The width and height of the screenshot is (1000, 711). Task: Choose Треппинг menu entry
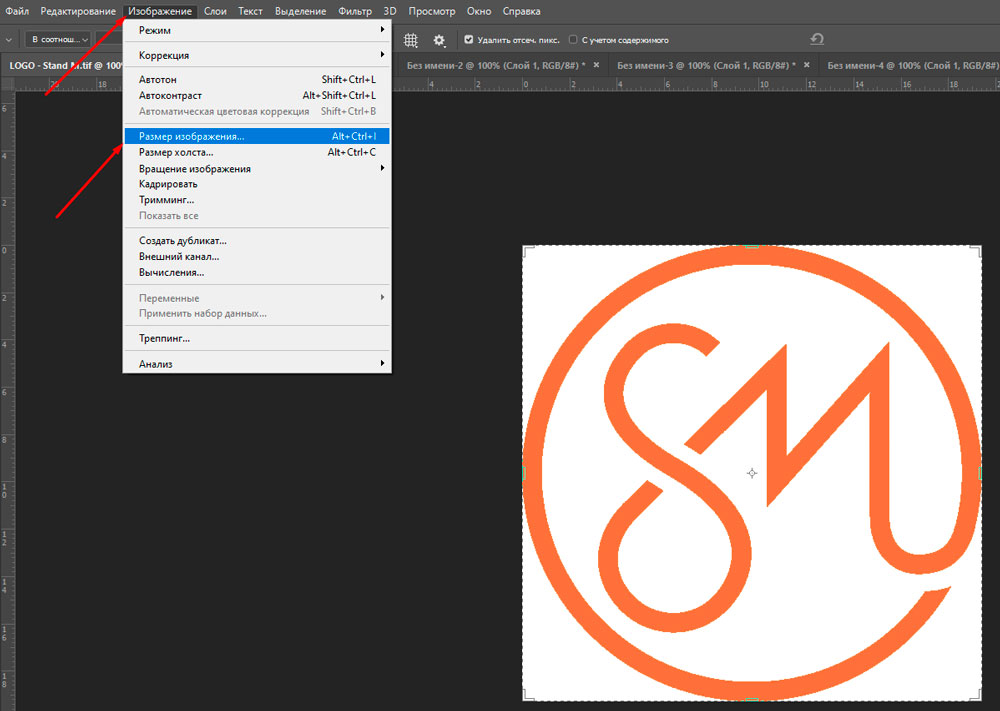click(256, 338)
